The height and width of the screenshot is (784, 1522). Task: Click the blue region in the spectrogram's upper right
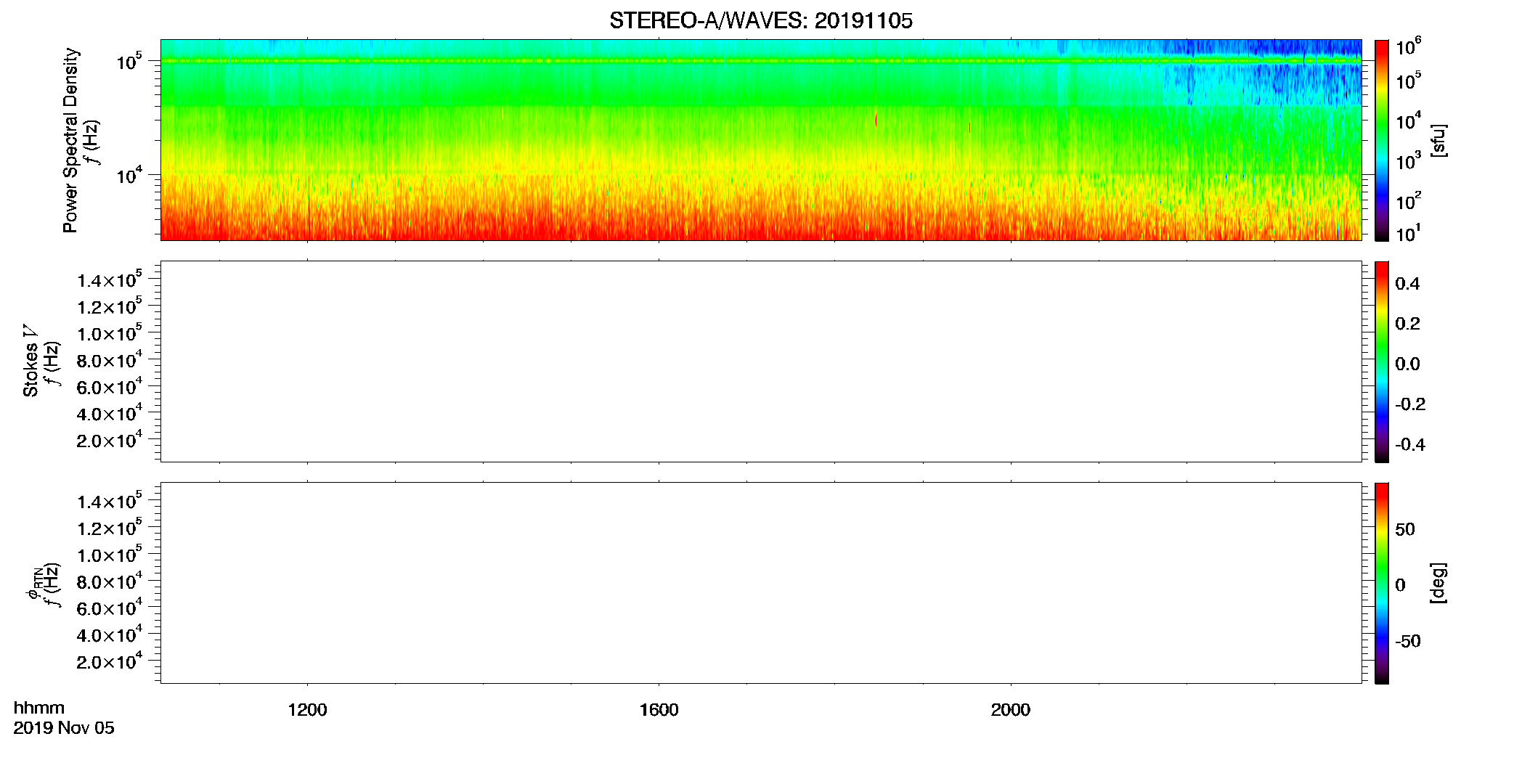(1262, 73)
